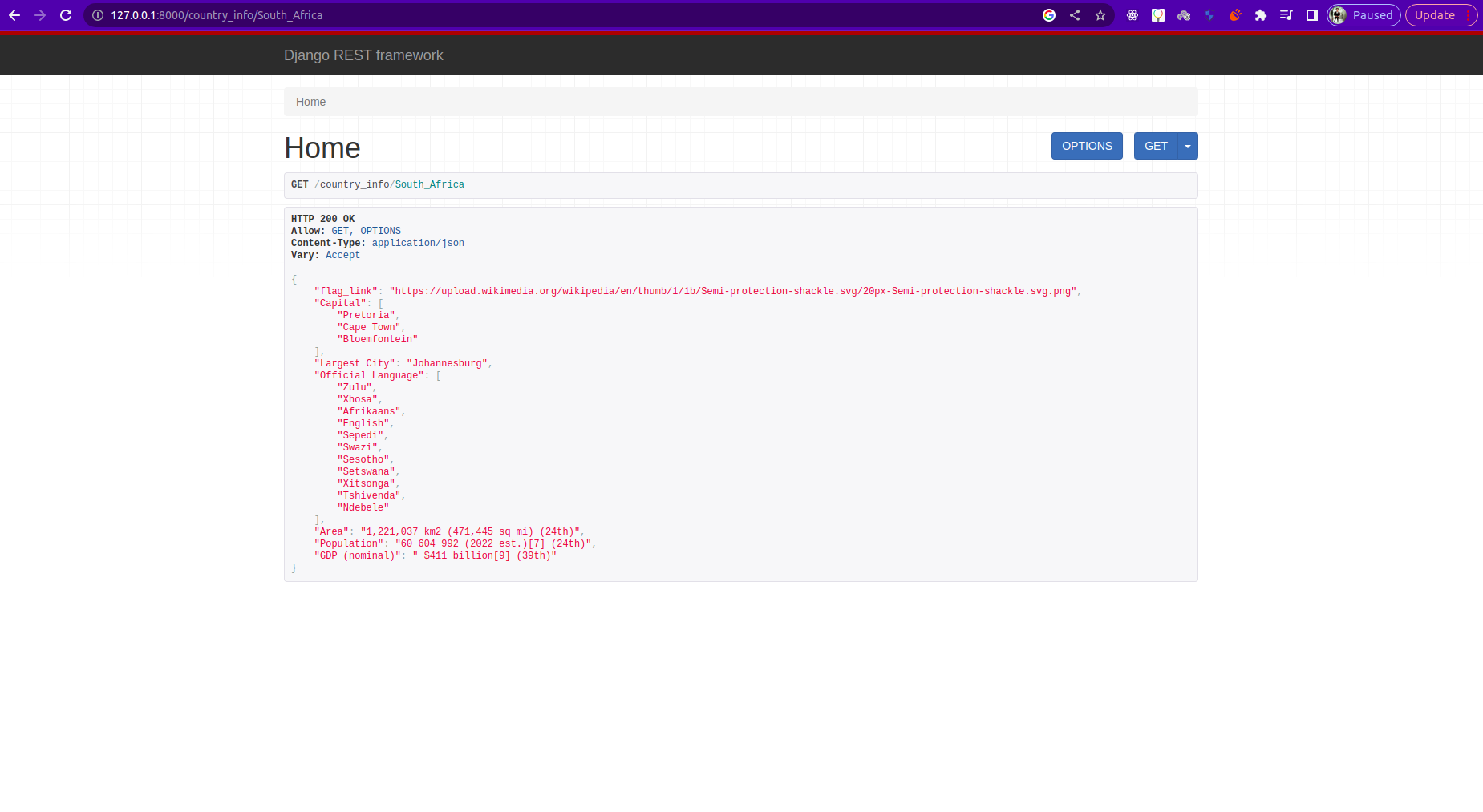The width and height of the screenshot is (1483, 812).
Task: Open the React Developer Tools extension icon
Action: pyautogui.click(x=1133, y=14)
